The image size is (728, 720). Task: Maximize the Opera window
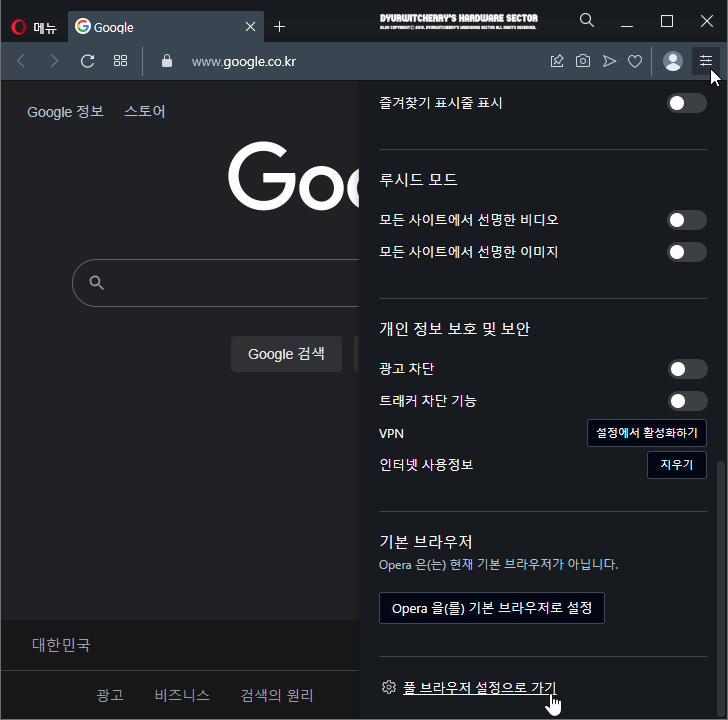coord(667,20)
